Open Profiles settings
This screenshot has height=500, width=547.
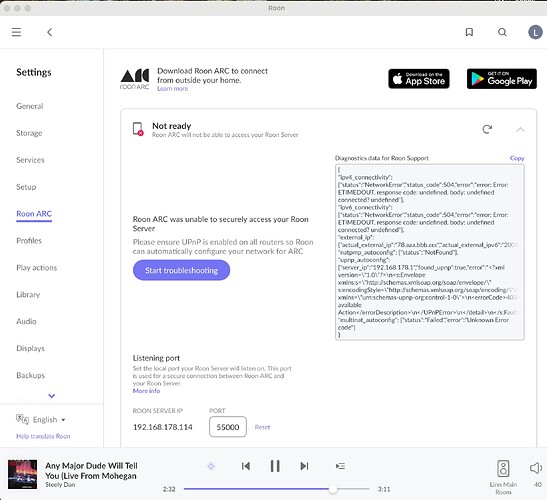tap(29, 240)
